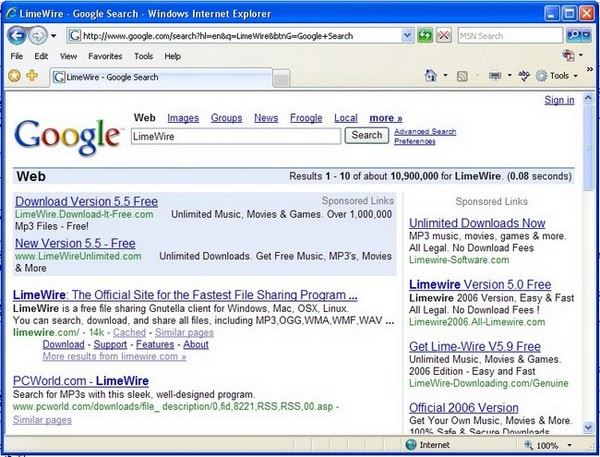Viewport: 600px width, 457px height.
Task: Click the vertical scrollbar down arrow
Action: point(589,427)
